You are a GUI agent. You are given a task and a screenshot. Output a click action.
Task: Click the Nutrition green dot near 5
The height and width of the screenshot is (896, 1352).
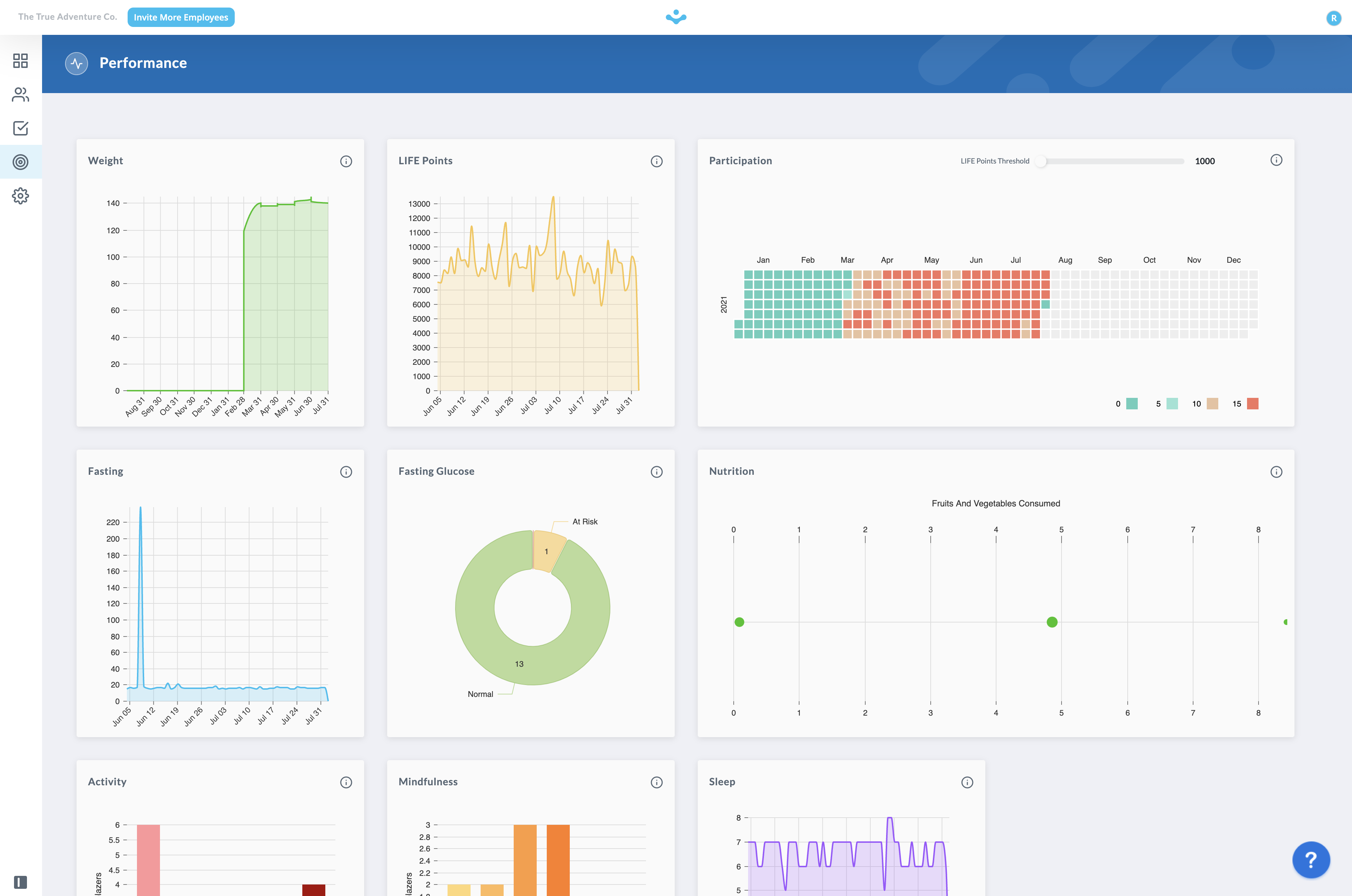(x=1051, y=622)
